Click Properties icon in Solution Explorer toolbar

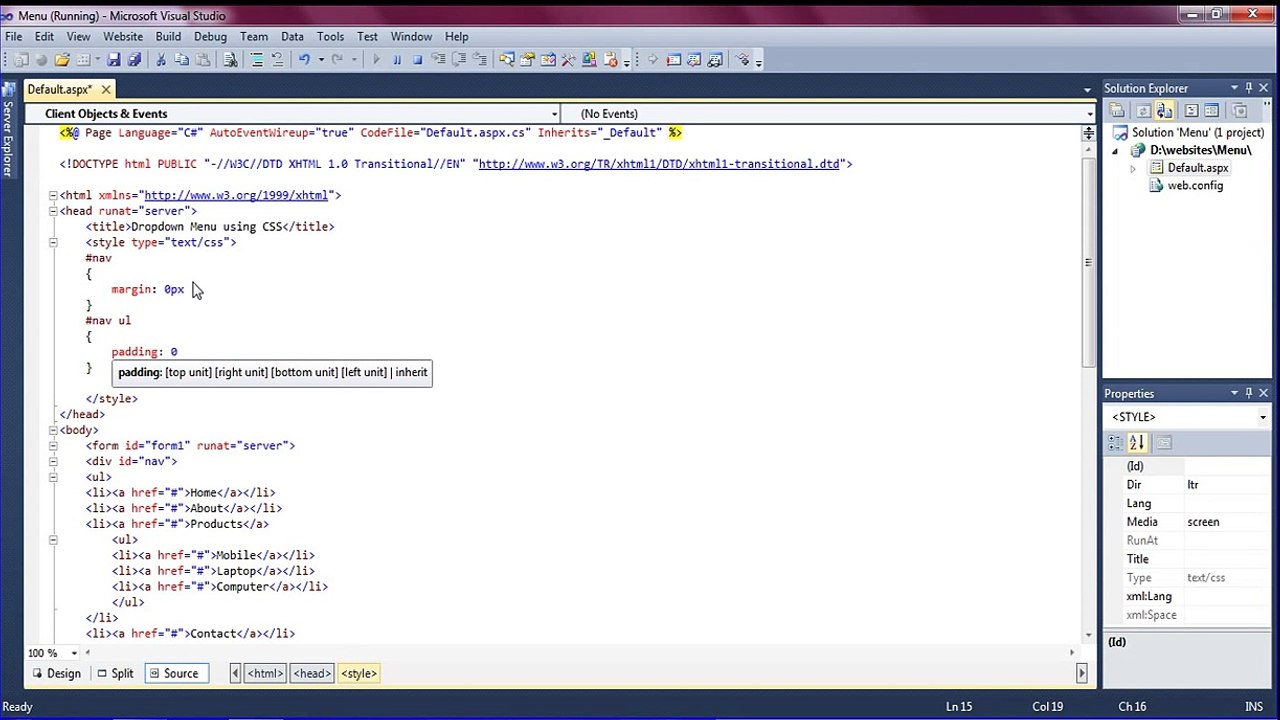(1117, 110)
